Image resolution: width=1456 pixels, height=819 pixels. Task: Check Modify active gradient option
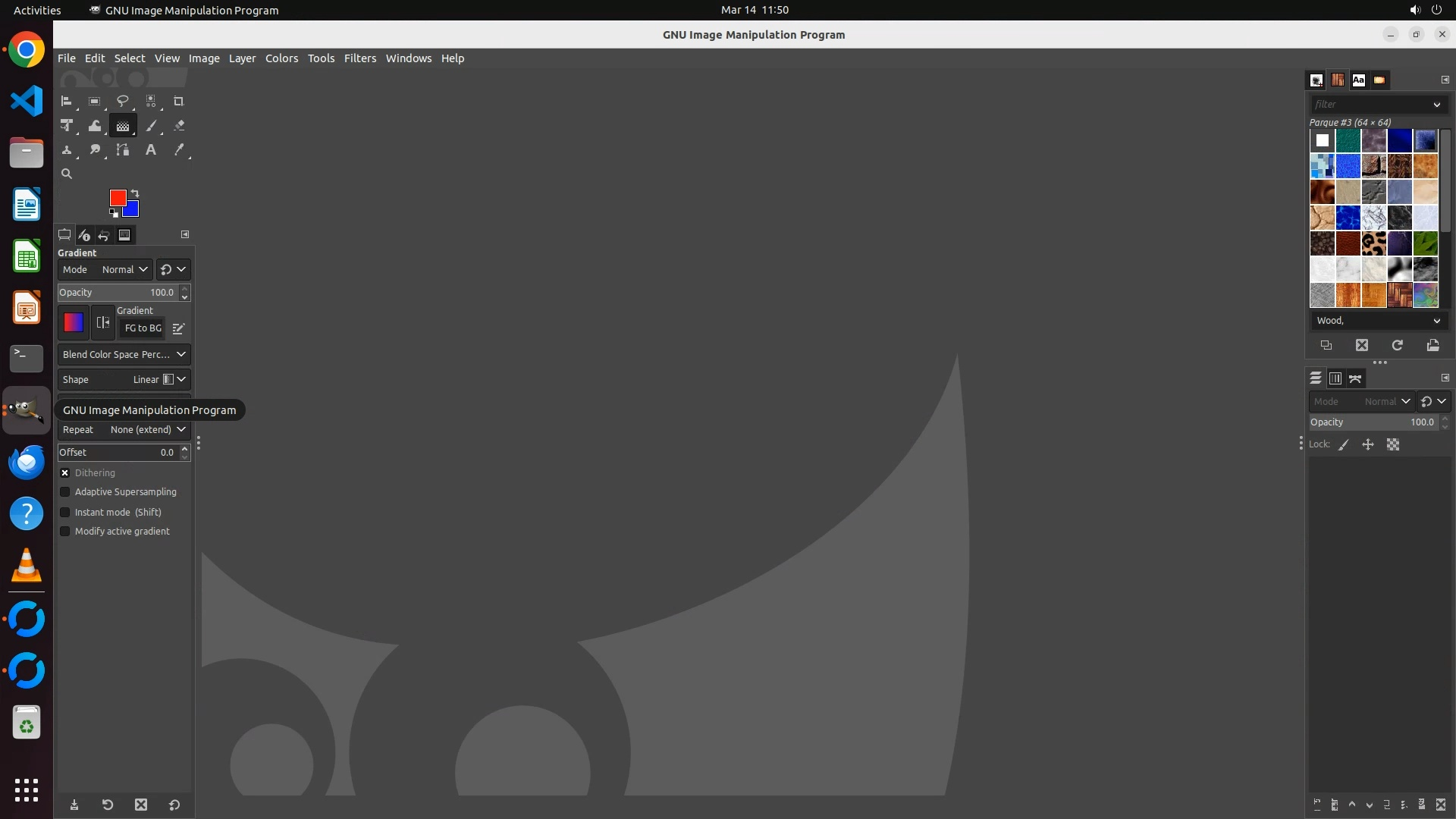65,532
